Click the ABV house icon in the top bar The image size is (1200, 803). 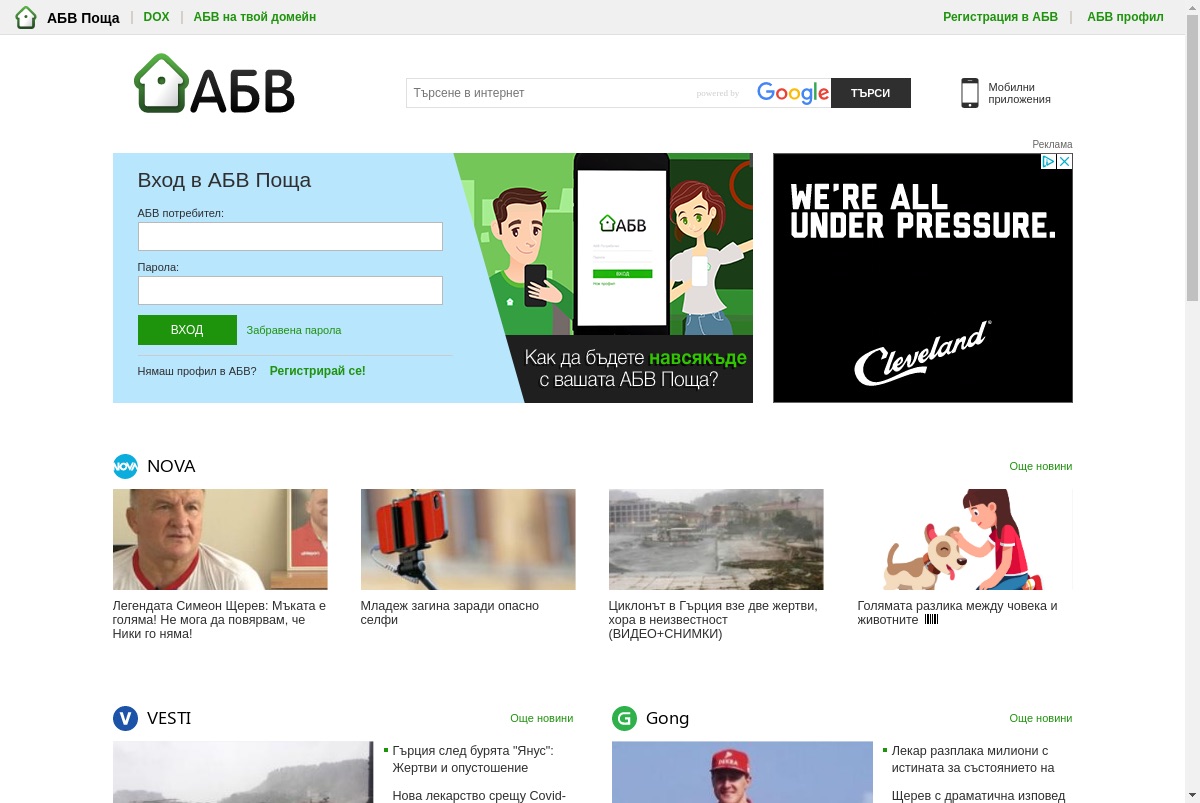click(x=26, y=17)
